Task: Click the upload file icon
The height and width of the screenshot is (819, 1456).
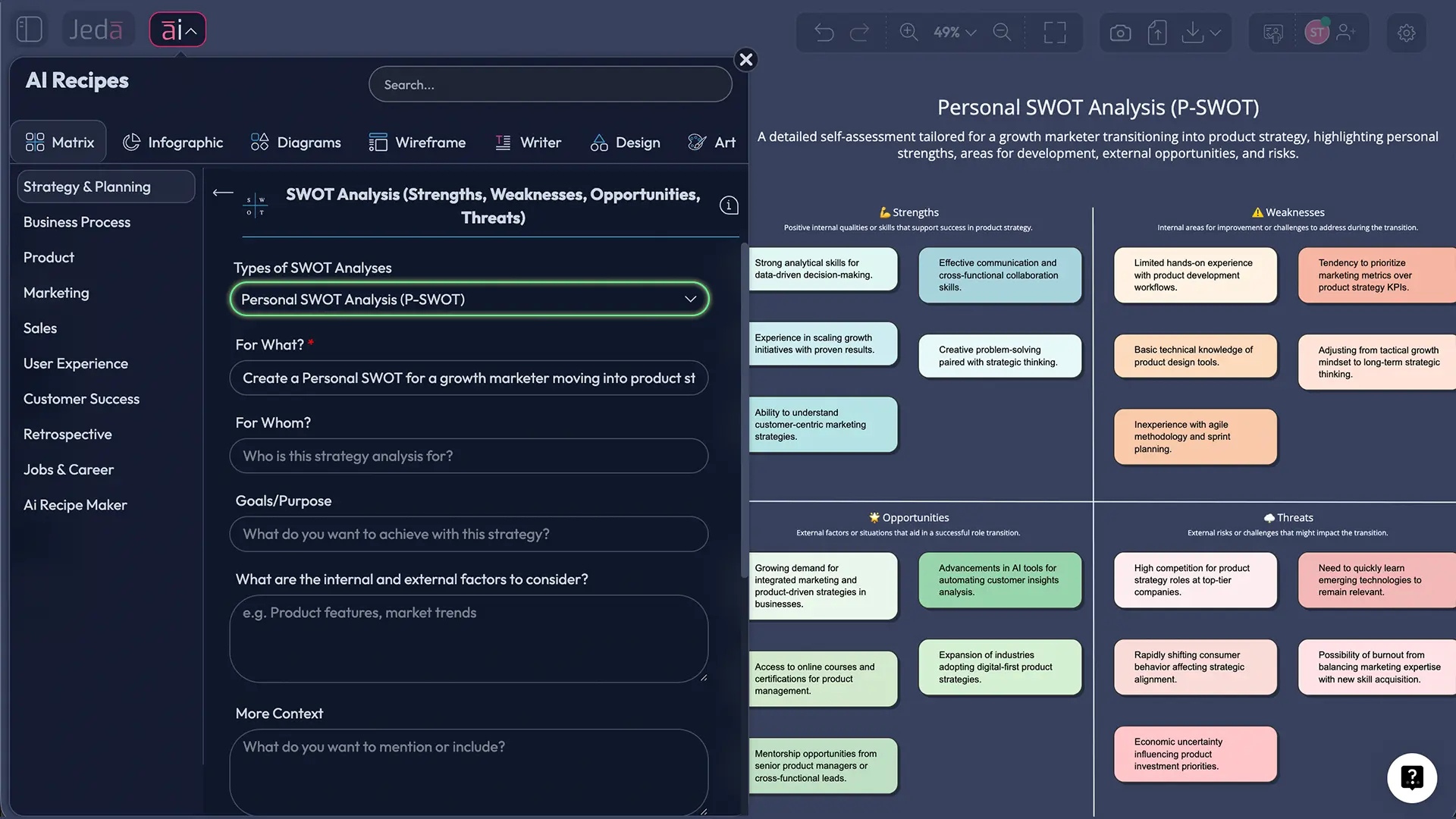Action: (x=1157, y=33)
